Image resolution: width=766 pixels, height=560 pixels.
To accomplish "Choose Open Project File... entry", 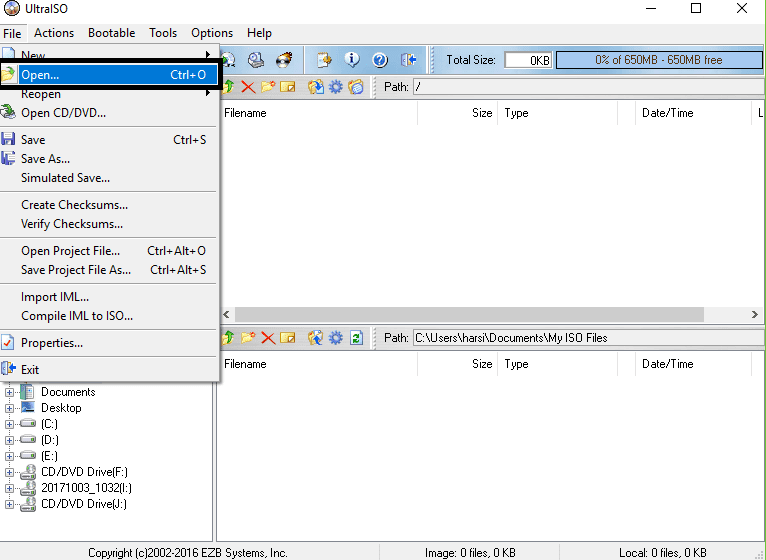I will [x=109, y=251].
